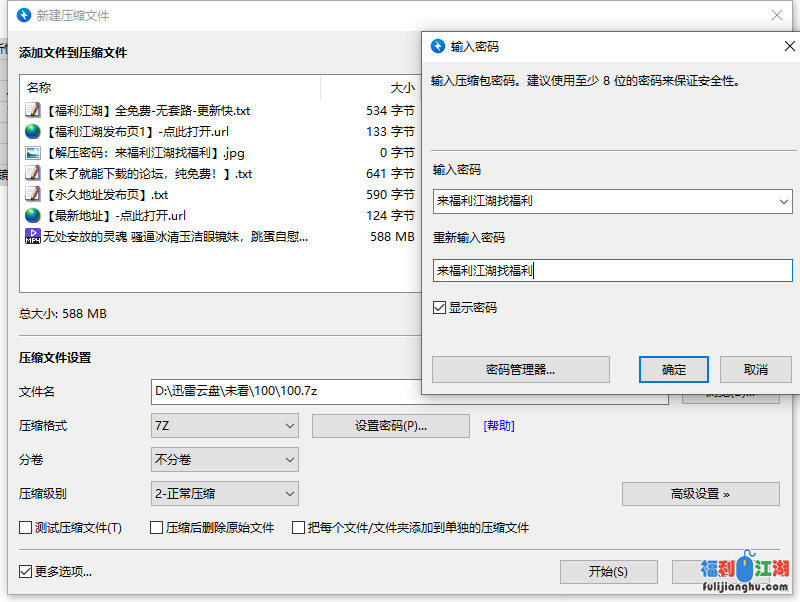Click the text file icon of 全免费-无套路-更新快.txt
800x602 pixels.
(33, 110)
